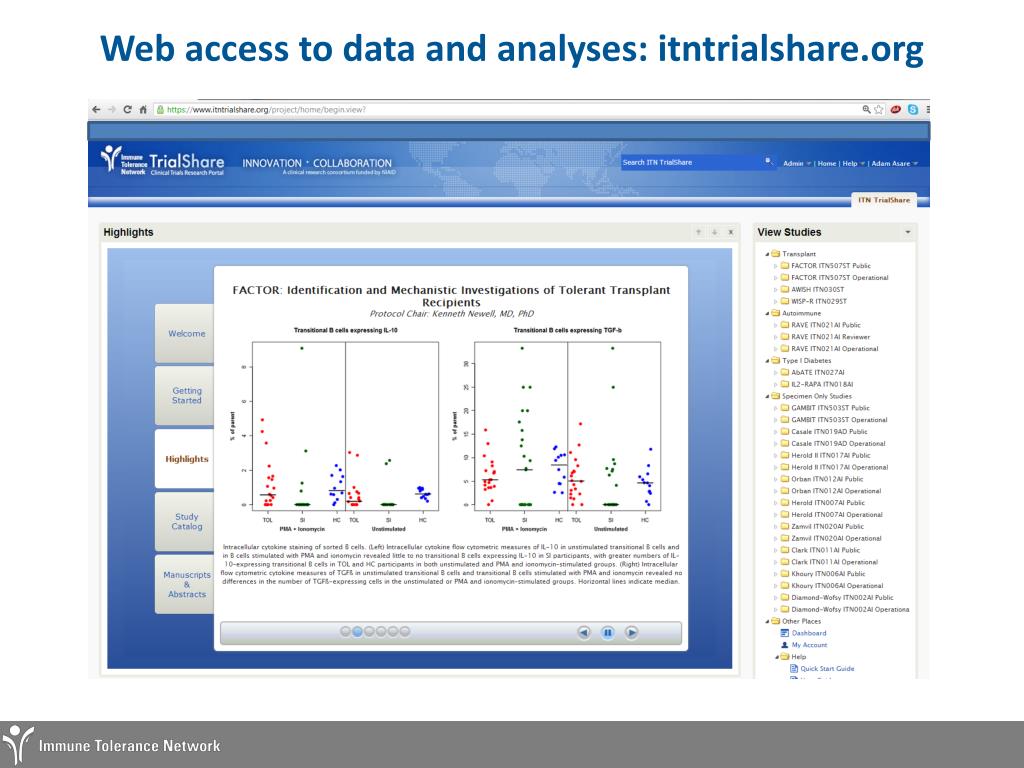Collapse the Autoimmune folder
1024x768 pixels.
click(x=767, y=313)
